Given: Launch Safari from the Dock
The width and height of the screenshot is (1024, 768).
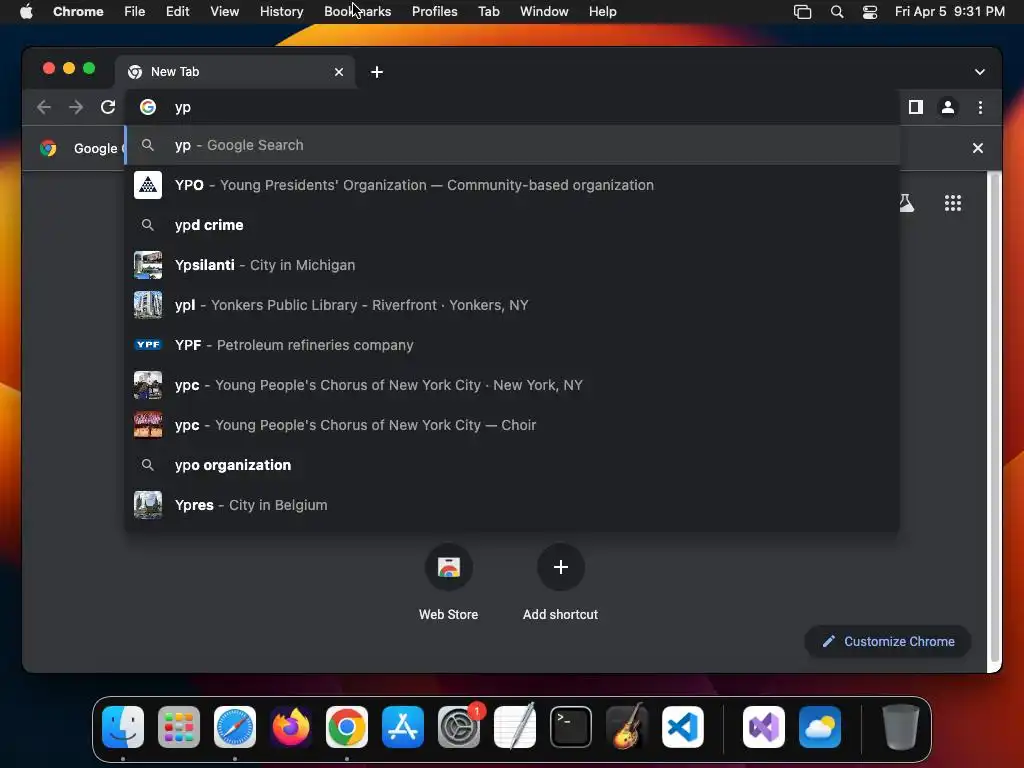Looking at the screenshot, I should (x=235, y=727).
